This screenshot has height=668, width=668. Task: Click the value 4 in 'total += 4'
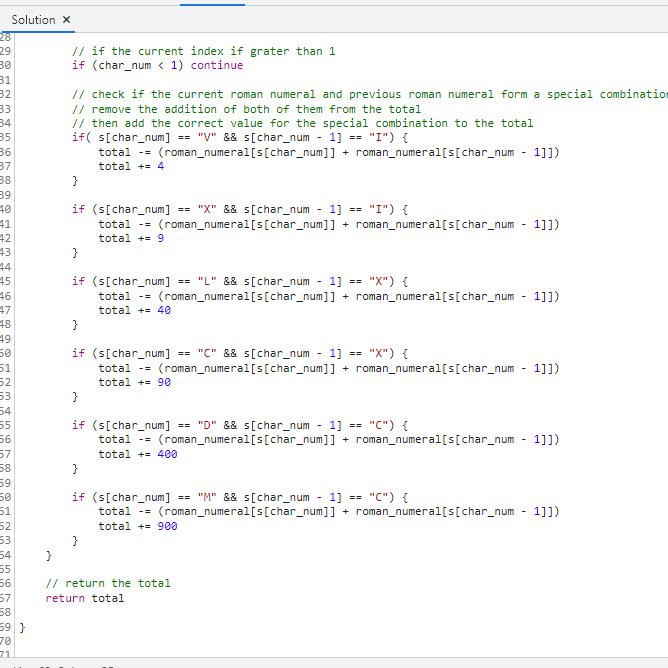tap(161, 166)
